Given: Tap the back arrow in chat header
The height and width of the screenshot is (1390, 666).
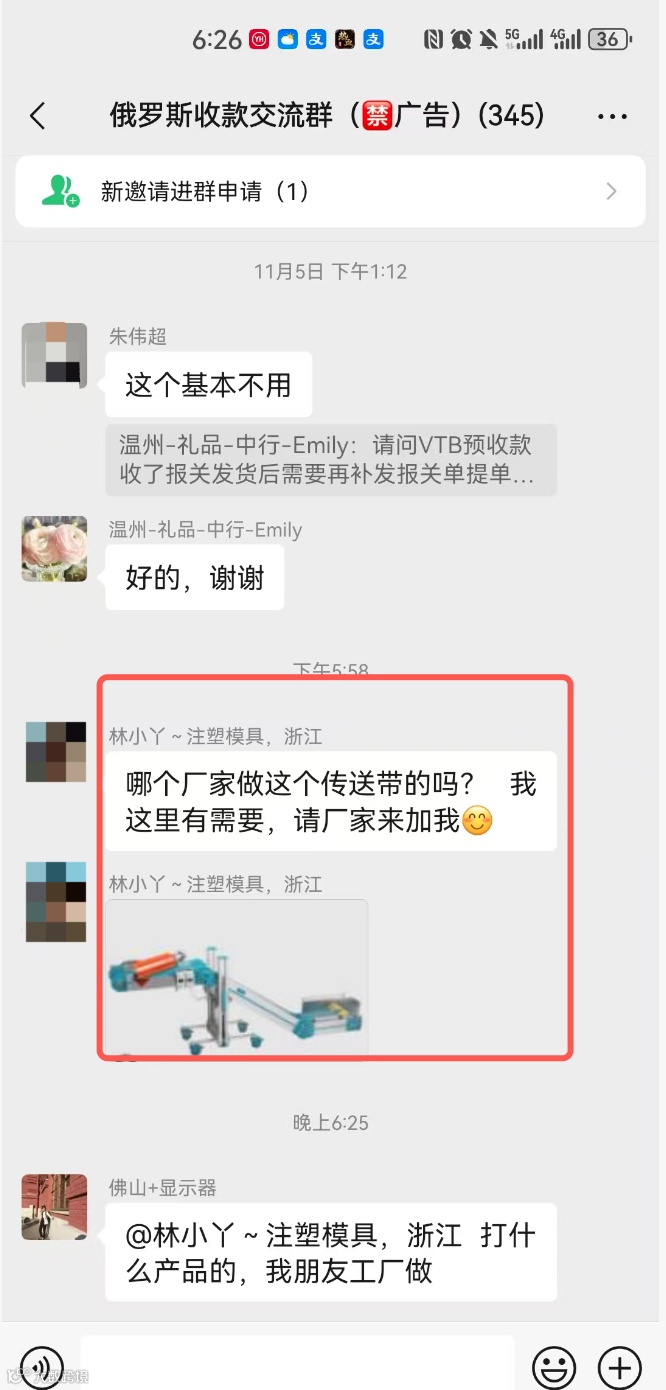Looking at the screenshot, I should point(38,116).
